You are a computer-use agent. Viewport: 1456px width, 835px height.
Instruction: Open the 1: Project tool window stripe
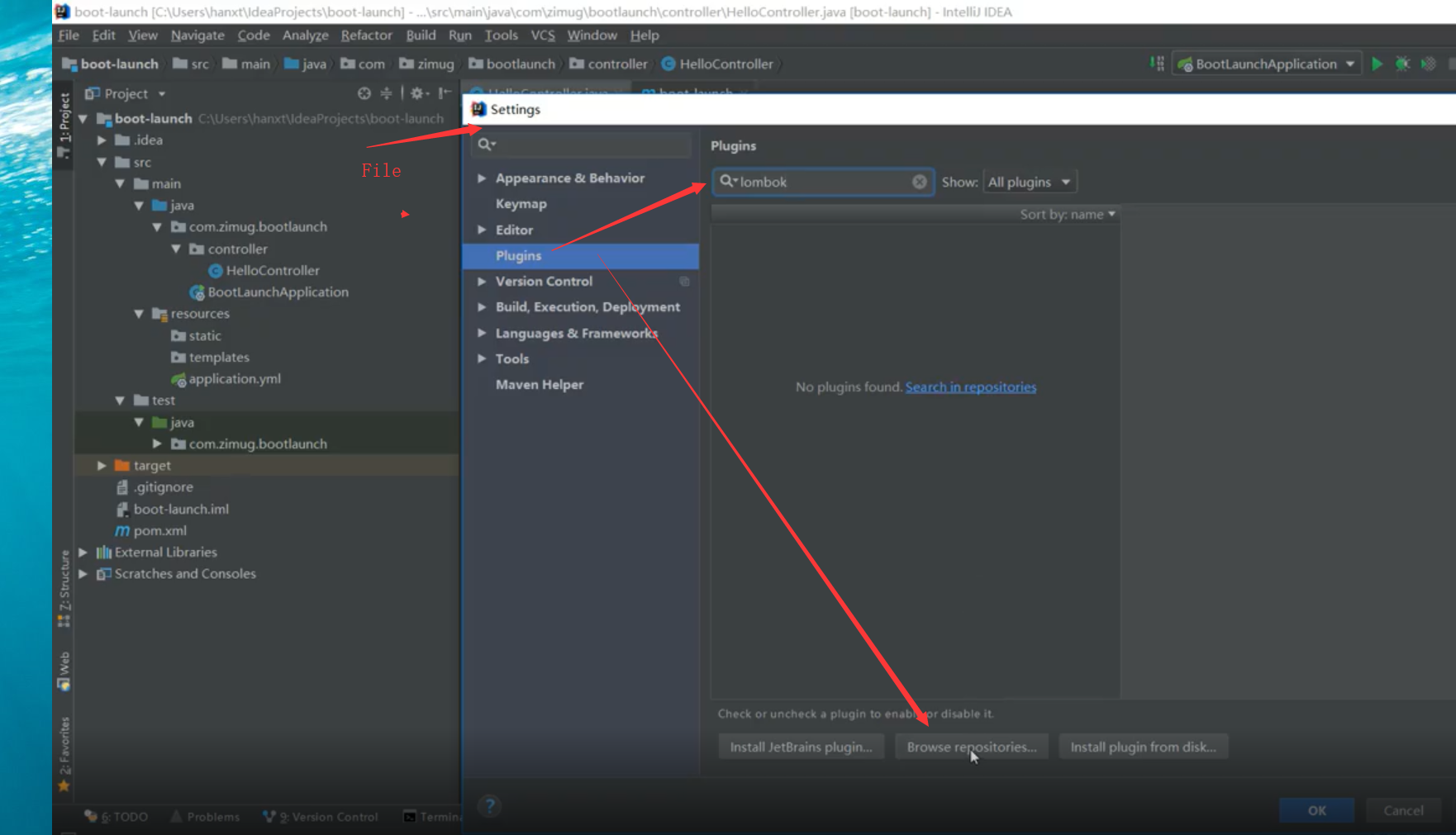(x=64, y=124)
